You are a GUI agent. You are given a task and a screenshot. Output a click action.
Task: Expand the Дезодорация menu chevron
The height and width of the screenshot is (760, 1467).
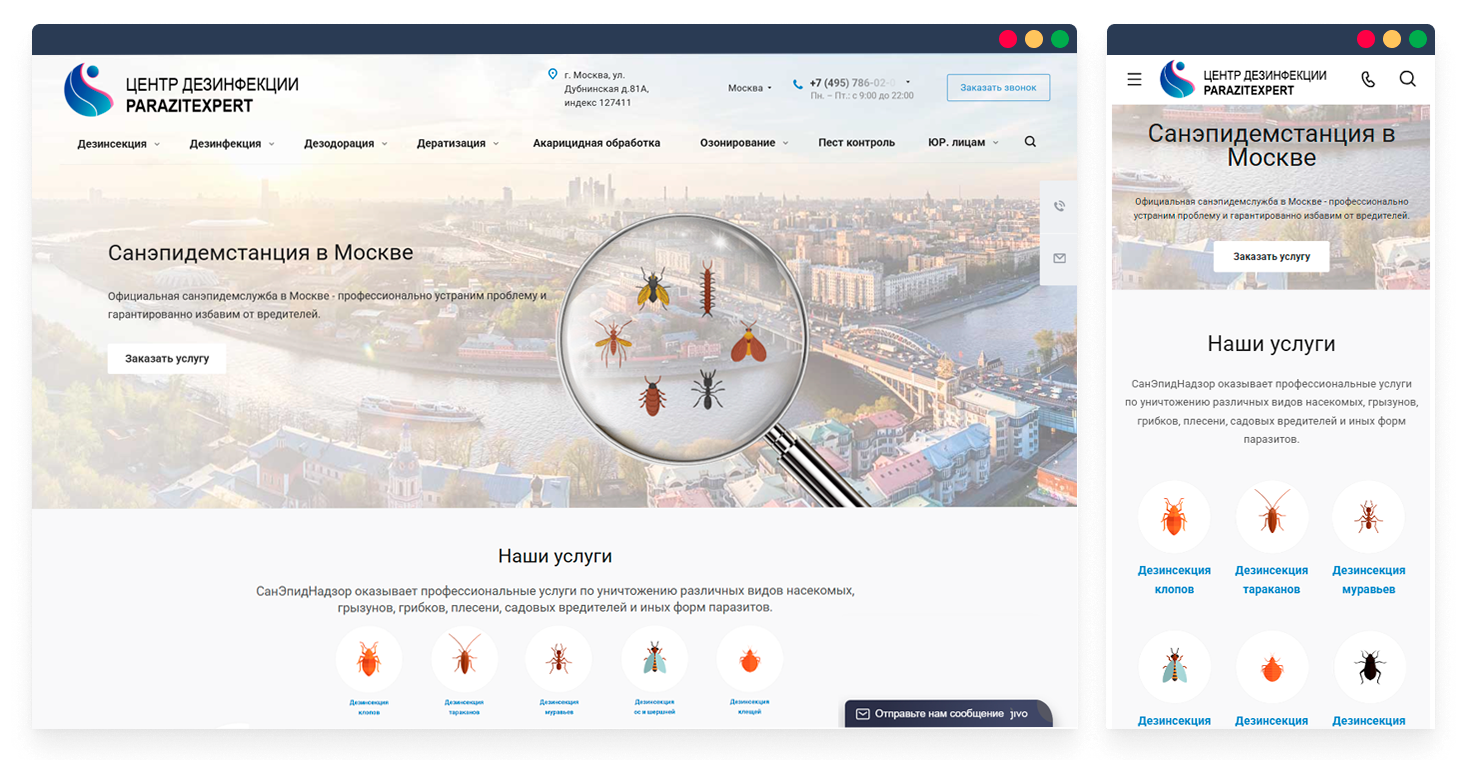coord(384,144)
